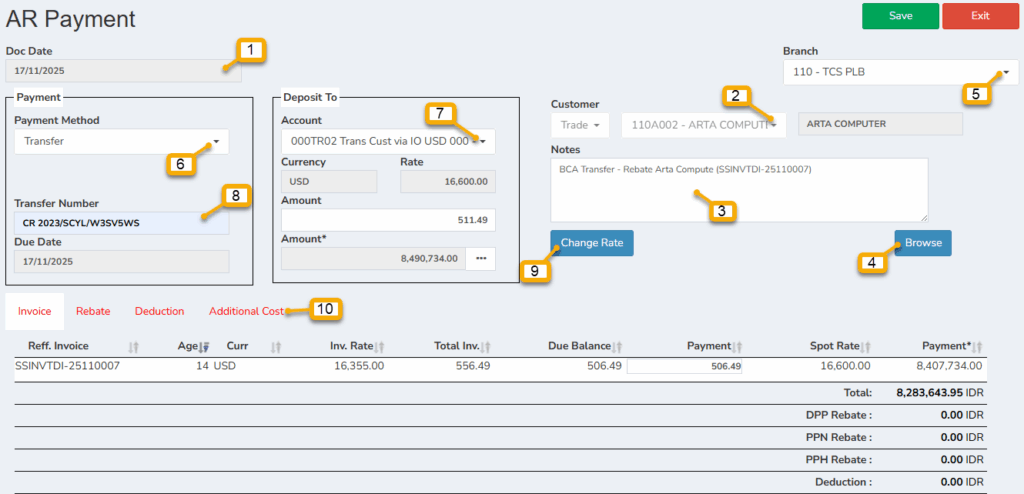This screenshot has height=494, width=1024.
Task: Sort by Spot Rate column icon
Action: [x=867, y=346]
